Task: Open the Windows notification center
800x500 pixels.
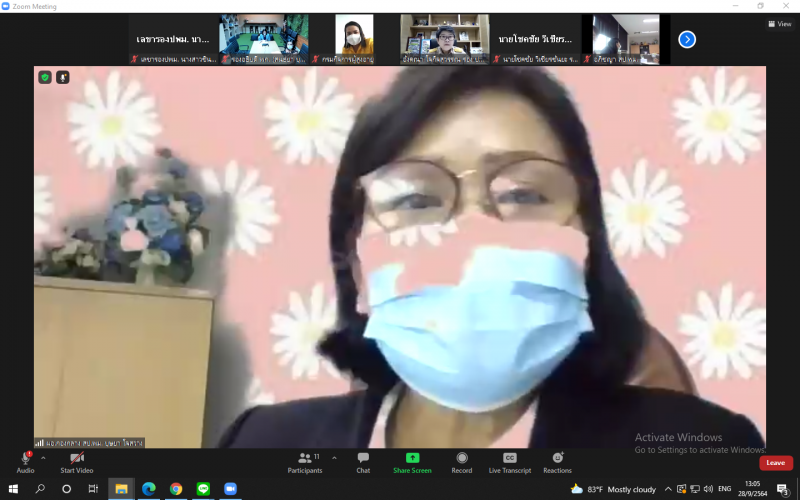Action: 783,489
